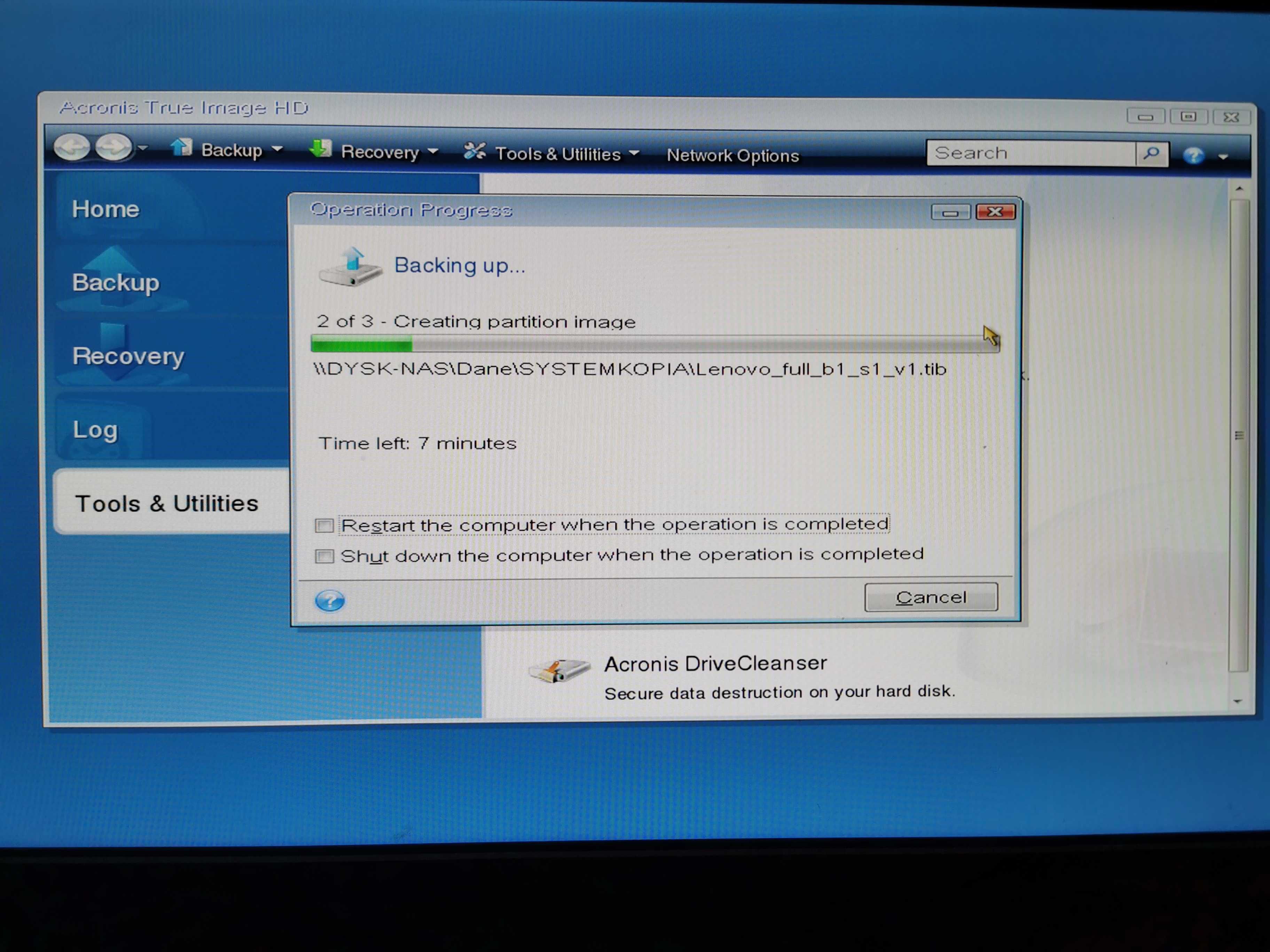This screenshot has height=952, width=1270.
Task: Open Log in the sidebar
Action: [95, 430]
